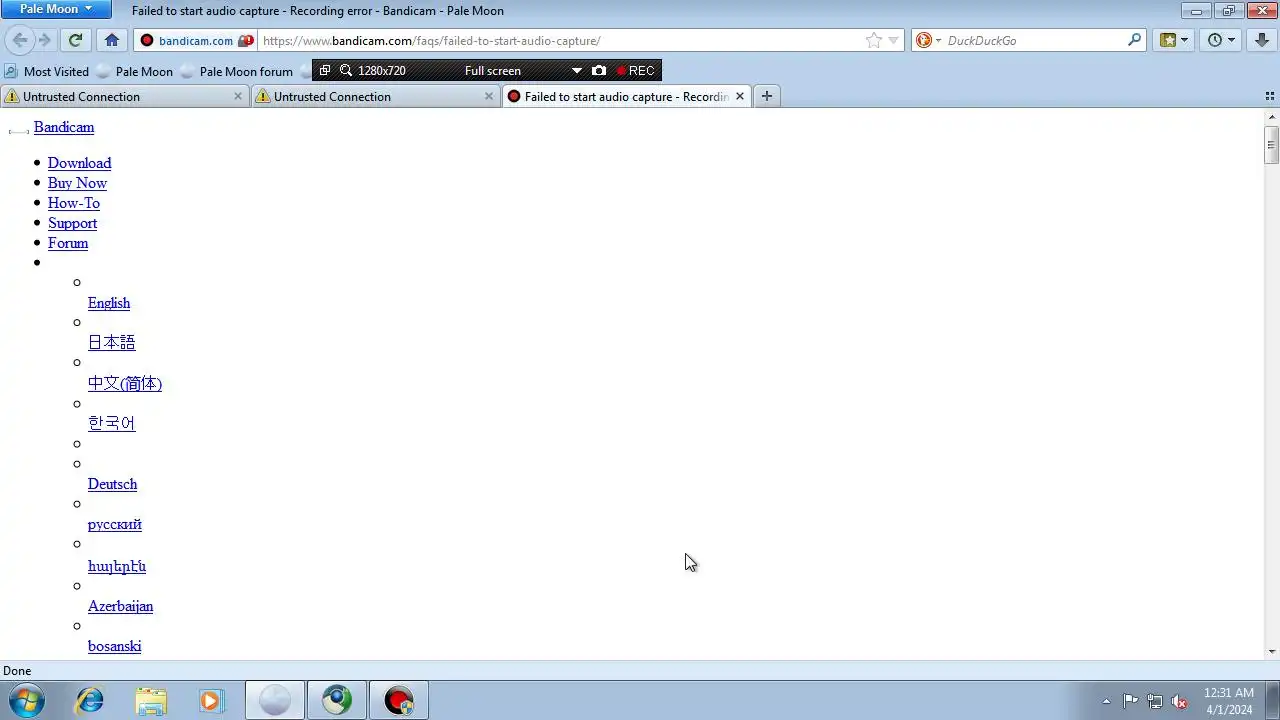Open the history clock button dropdown
The width and height of the screenshot is (1280, 720).
pyautogui.click(x=1221, y=40)
